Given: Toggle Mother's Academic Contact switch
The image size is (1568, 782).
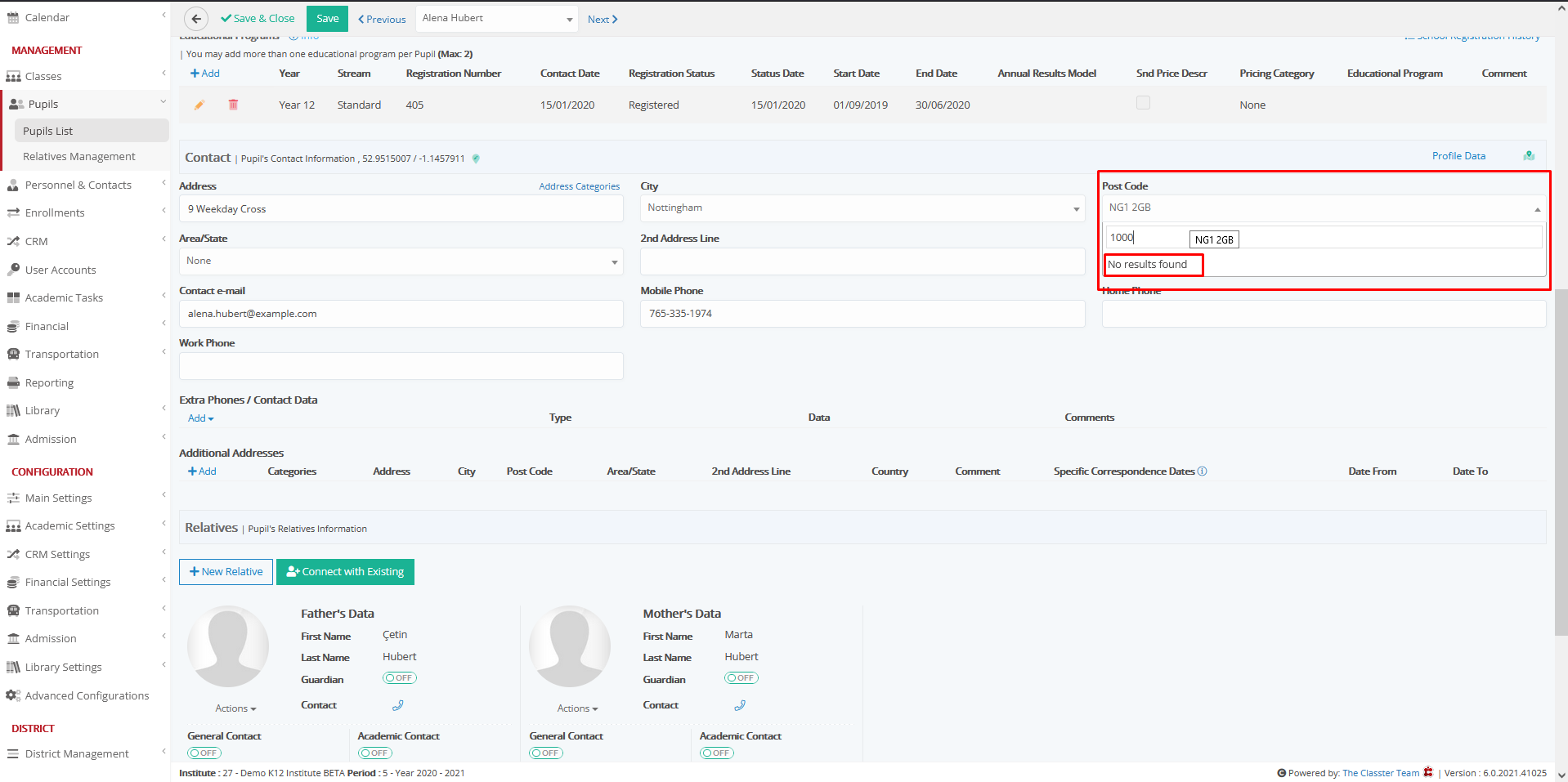Looking at the screenshot, I should [717, 753].
